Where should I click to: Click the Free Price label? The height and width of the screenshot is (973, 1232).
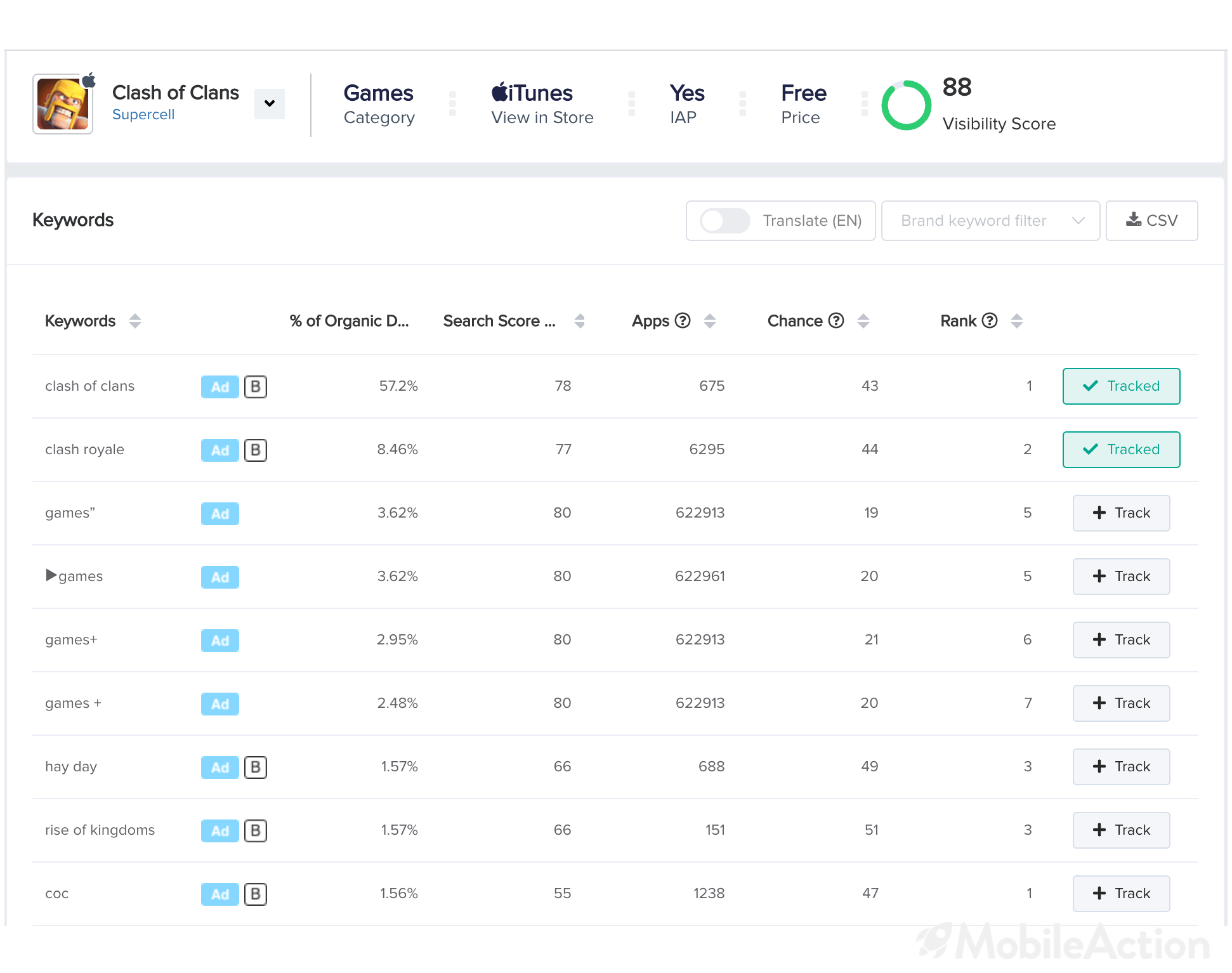point(804,104)
